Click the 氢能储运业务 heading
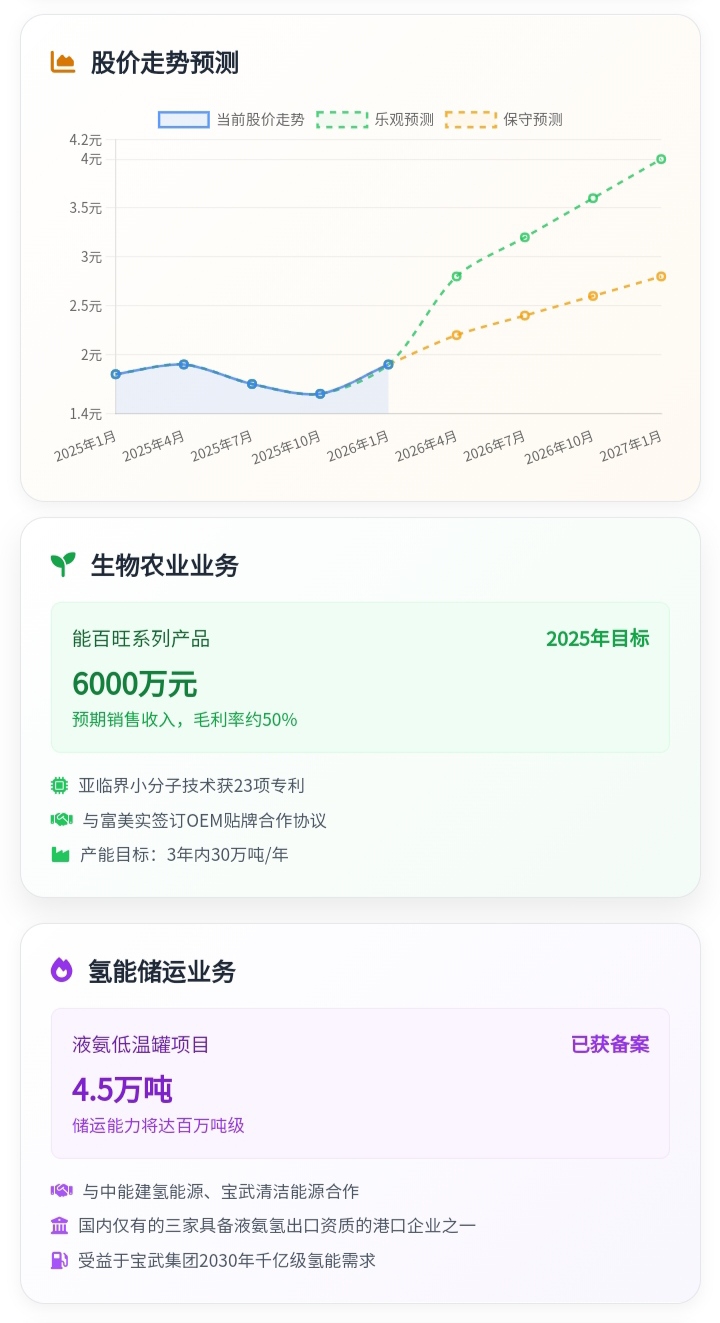This screenshot has width=720, height=1323. 162,971
